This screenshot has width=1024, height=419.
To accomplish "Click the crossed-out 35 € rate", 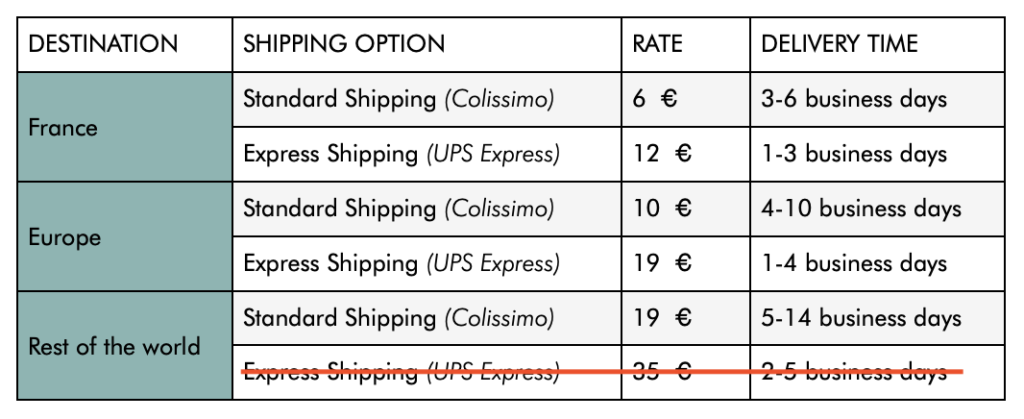I will coord(686,373).
